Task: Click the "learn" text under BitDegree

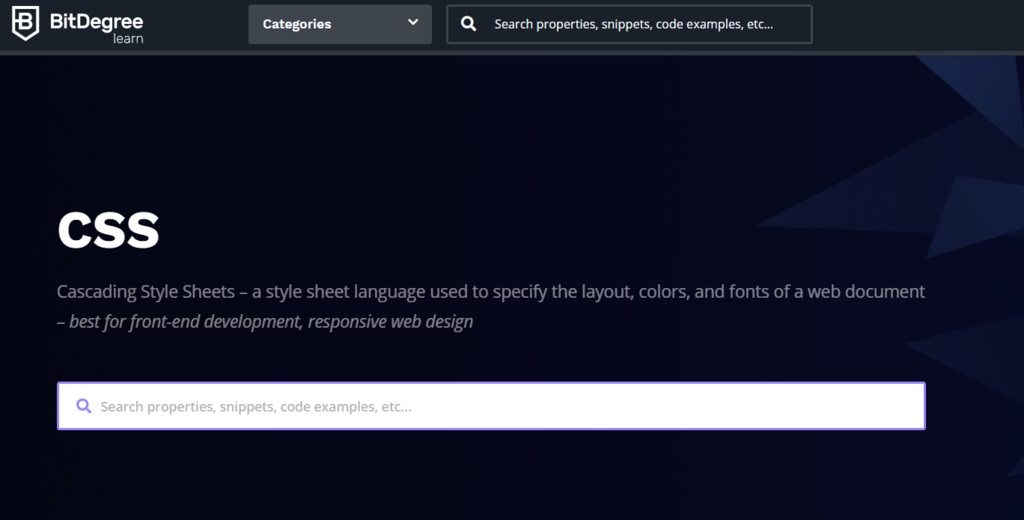Action: 128,39
